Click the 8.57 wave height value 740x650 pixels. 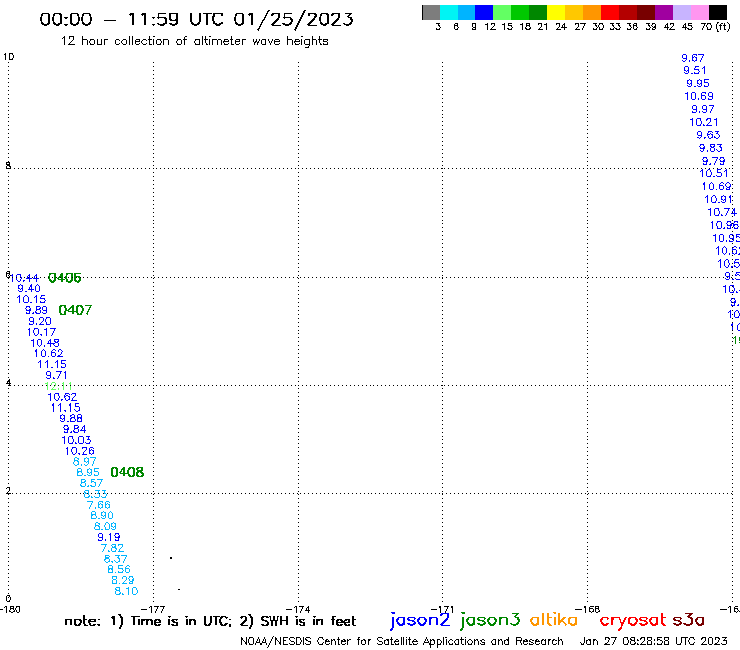pos(91,483)
